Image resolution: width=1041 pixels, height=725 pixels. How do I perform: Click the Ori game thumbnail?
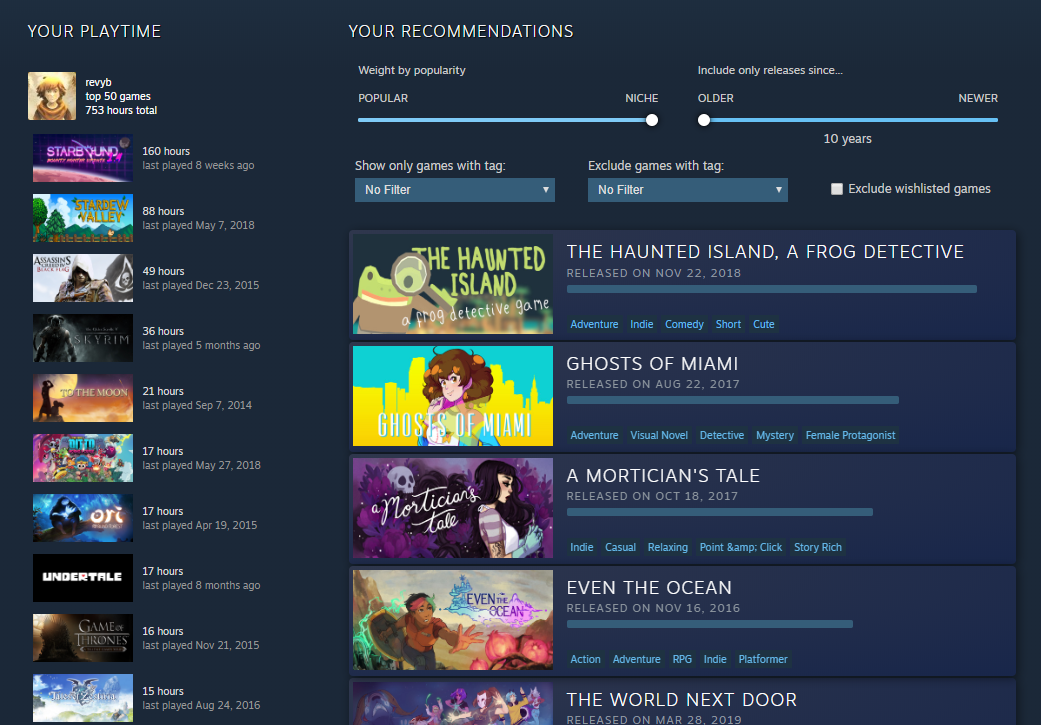(83, 518)
